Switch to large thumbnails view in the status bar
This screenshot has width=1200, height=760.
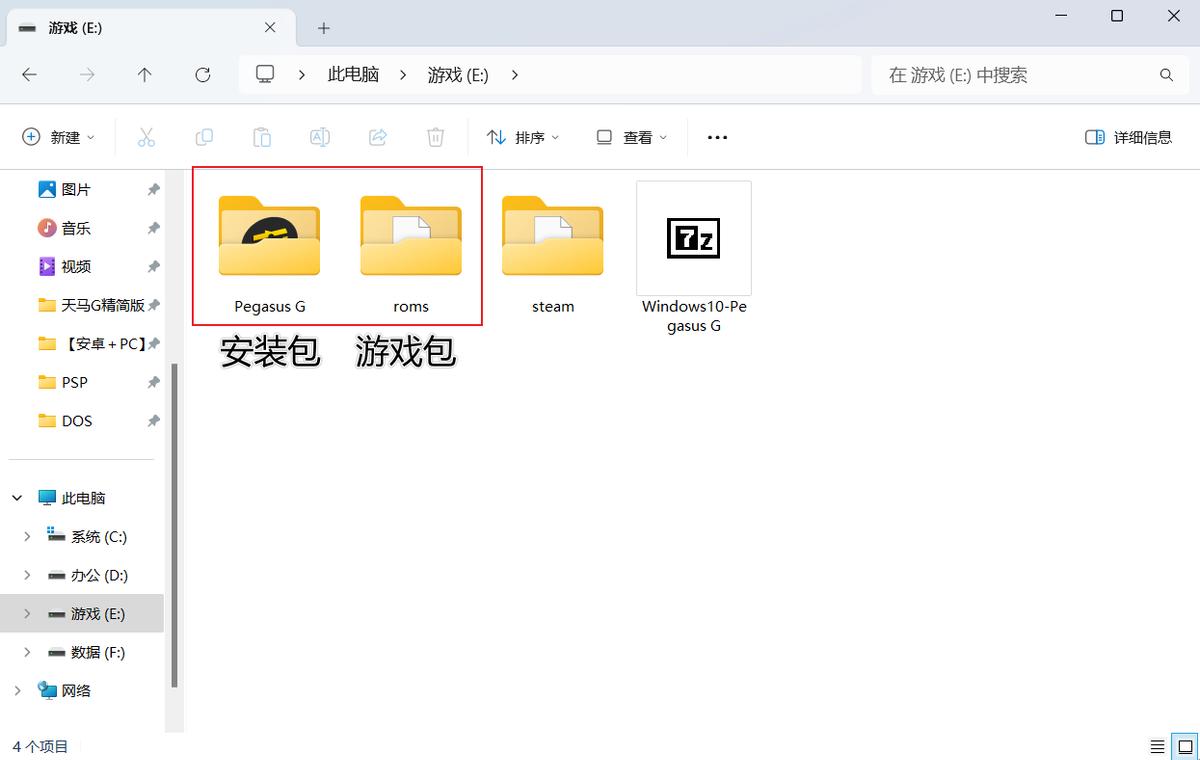pos(1183,746)
